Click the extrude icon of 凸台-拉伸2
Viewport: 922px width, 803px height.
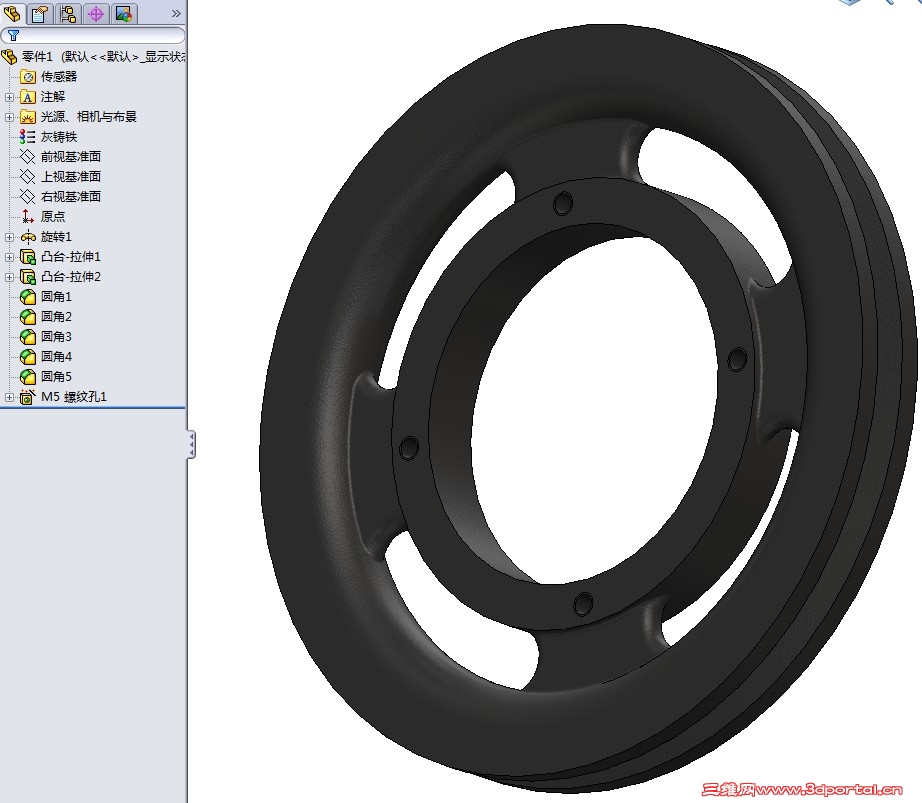(28, 277)
